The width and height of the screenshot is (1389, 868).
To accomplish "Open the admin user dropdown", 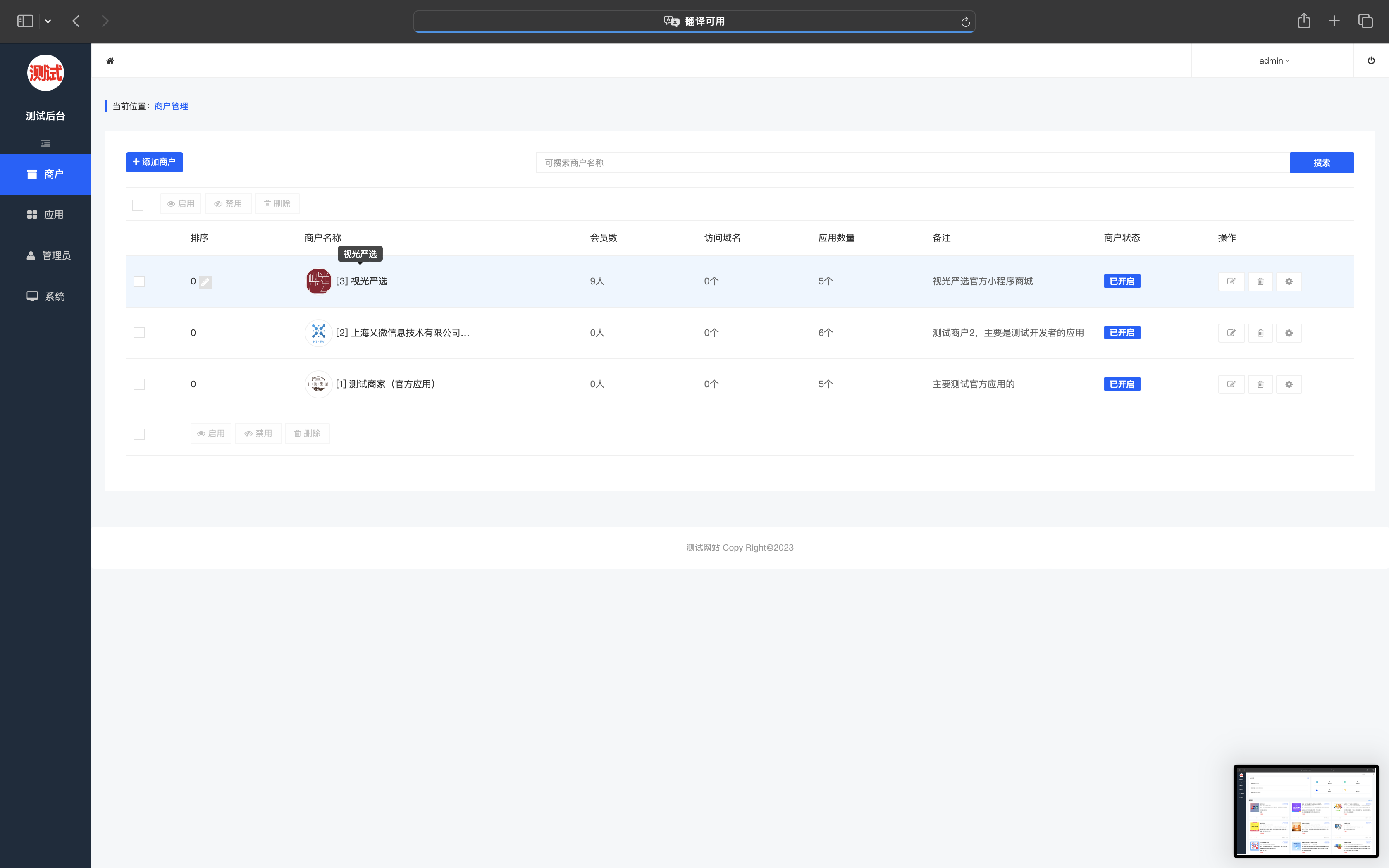I will [1274, 61].
